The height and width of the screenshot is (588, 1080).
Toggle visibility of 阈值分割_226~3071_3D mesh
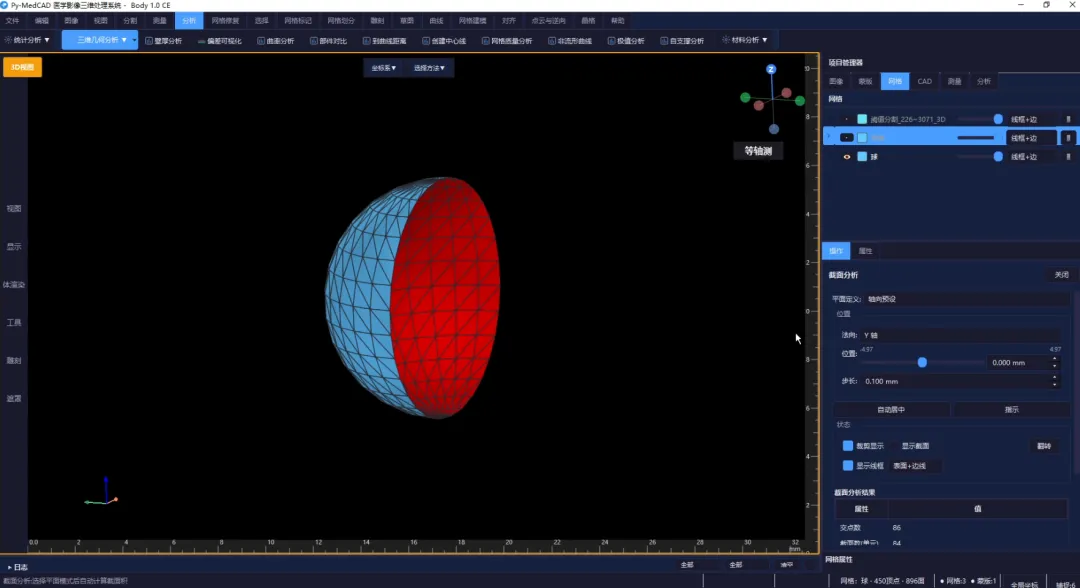click(847, 119)
